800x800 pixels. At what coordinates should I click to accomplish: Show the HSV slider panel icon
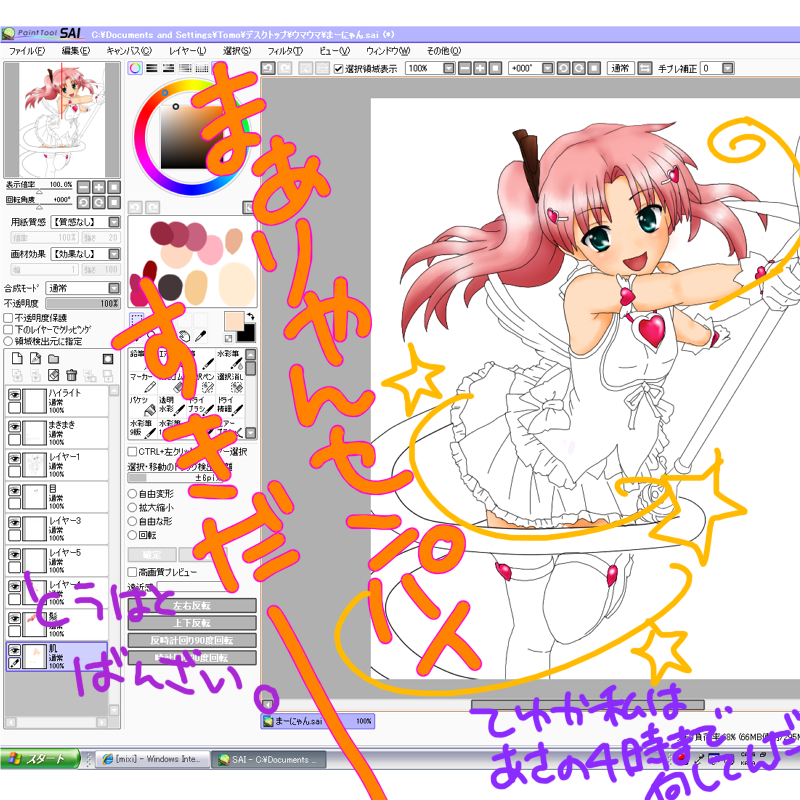(x=168, y=68)
